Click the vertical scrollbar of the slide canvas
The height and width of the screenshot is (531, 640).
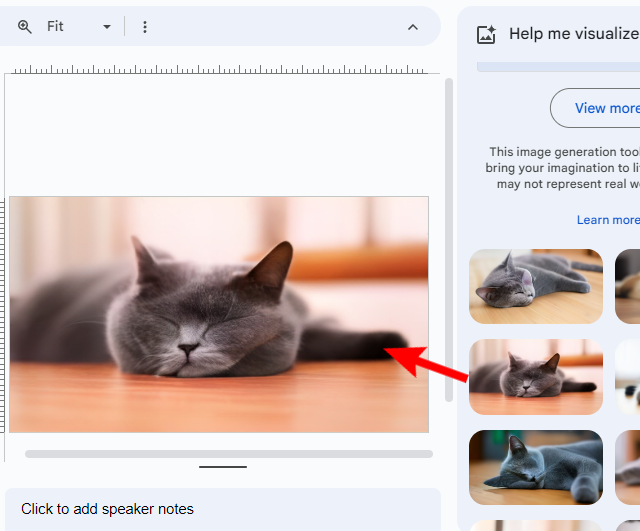449,240
